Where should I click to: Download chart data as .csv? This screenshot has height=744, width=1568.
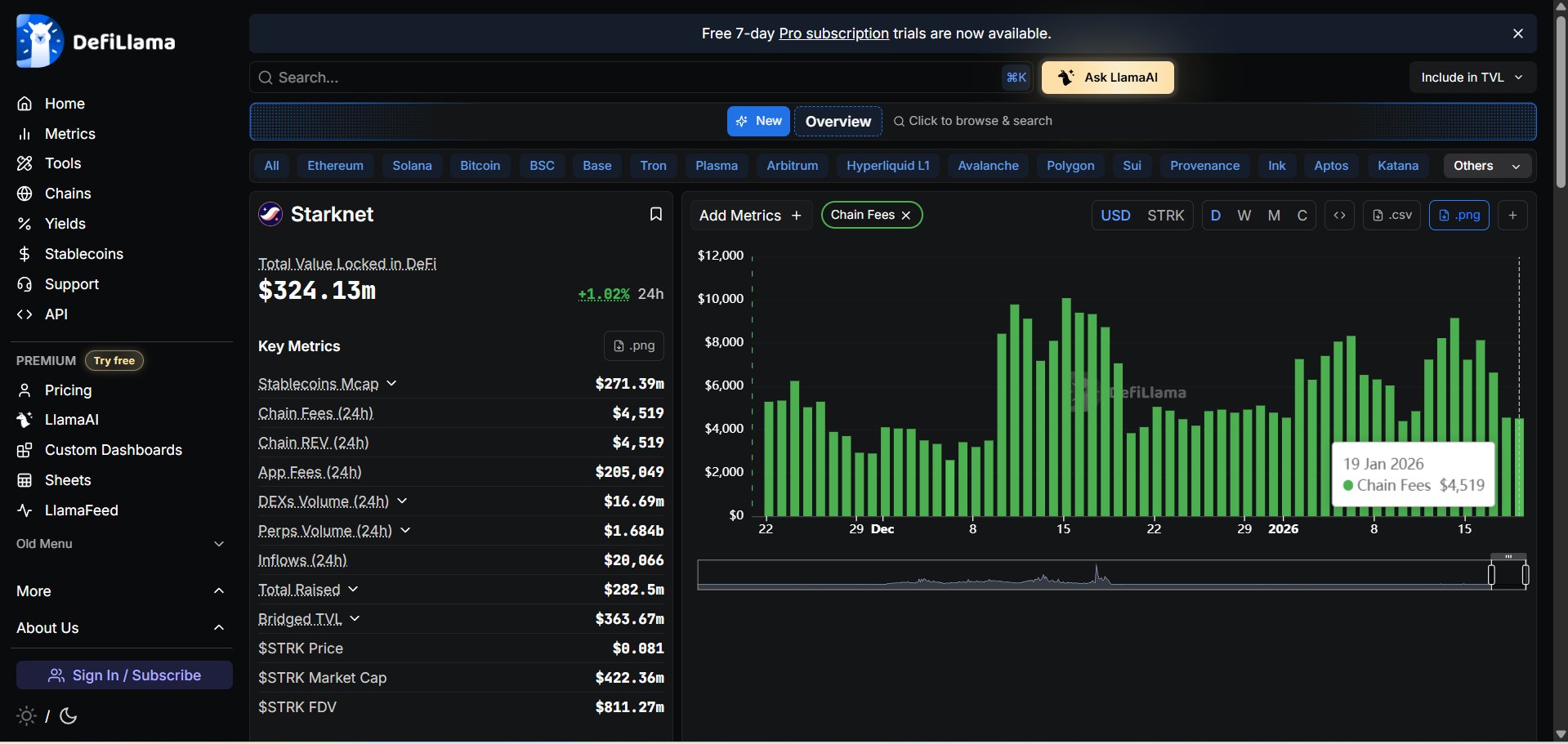coord(1392,216)
